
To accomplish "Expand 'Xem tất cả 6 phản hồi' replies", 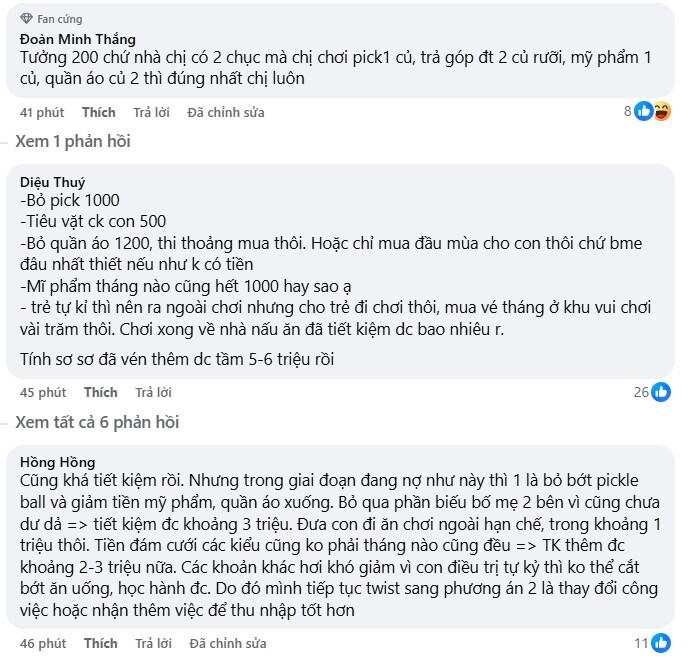I will 97,422.
